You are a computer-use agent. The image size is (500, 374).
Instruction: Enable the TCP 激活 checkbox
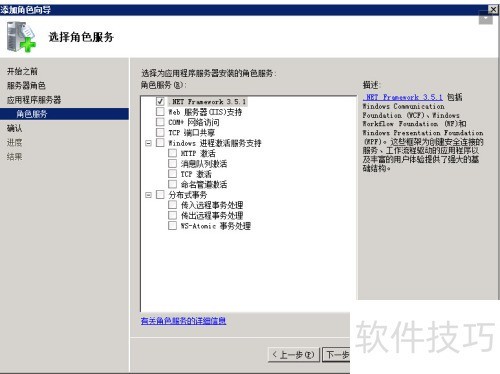pyautogui.click(x=172, y=174)
